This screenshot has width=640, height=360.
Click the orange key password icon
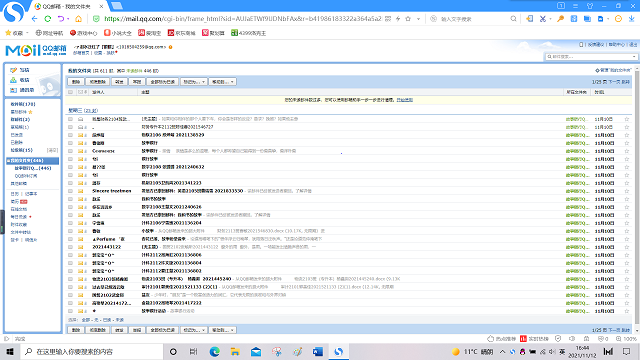click(x=560, y=19)
